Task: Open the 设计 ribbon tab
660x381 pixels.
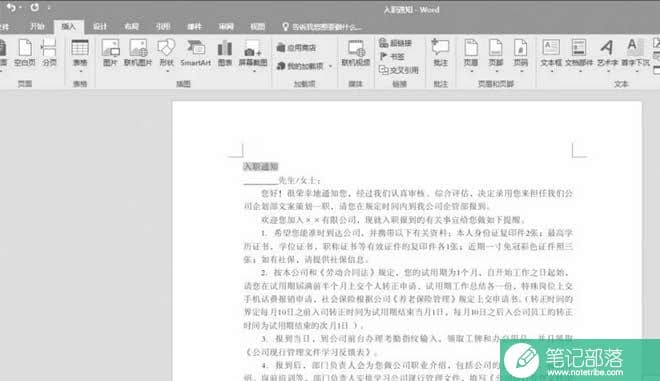Action: (100, 27)
